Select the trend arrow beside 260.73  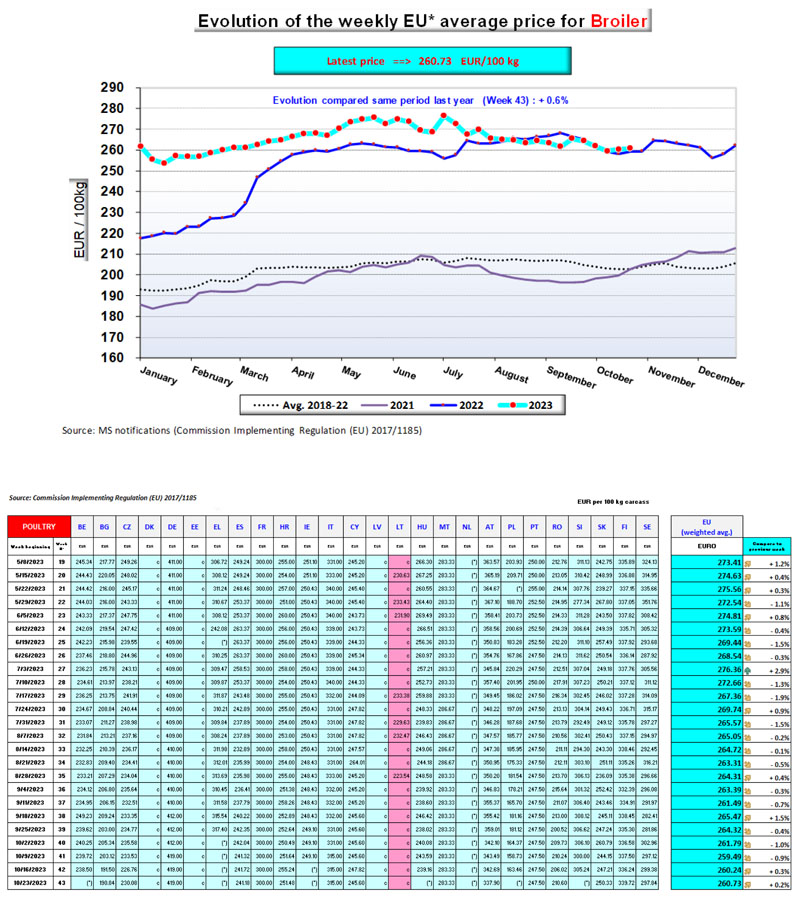748,884
